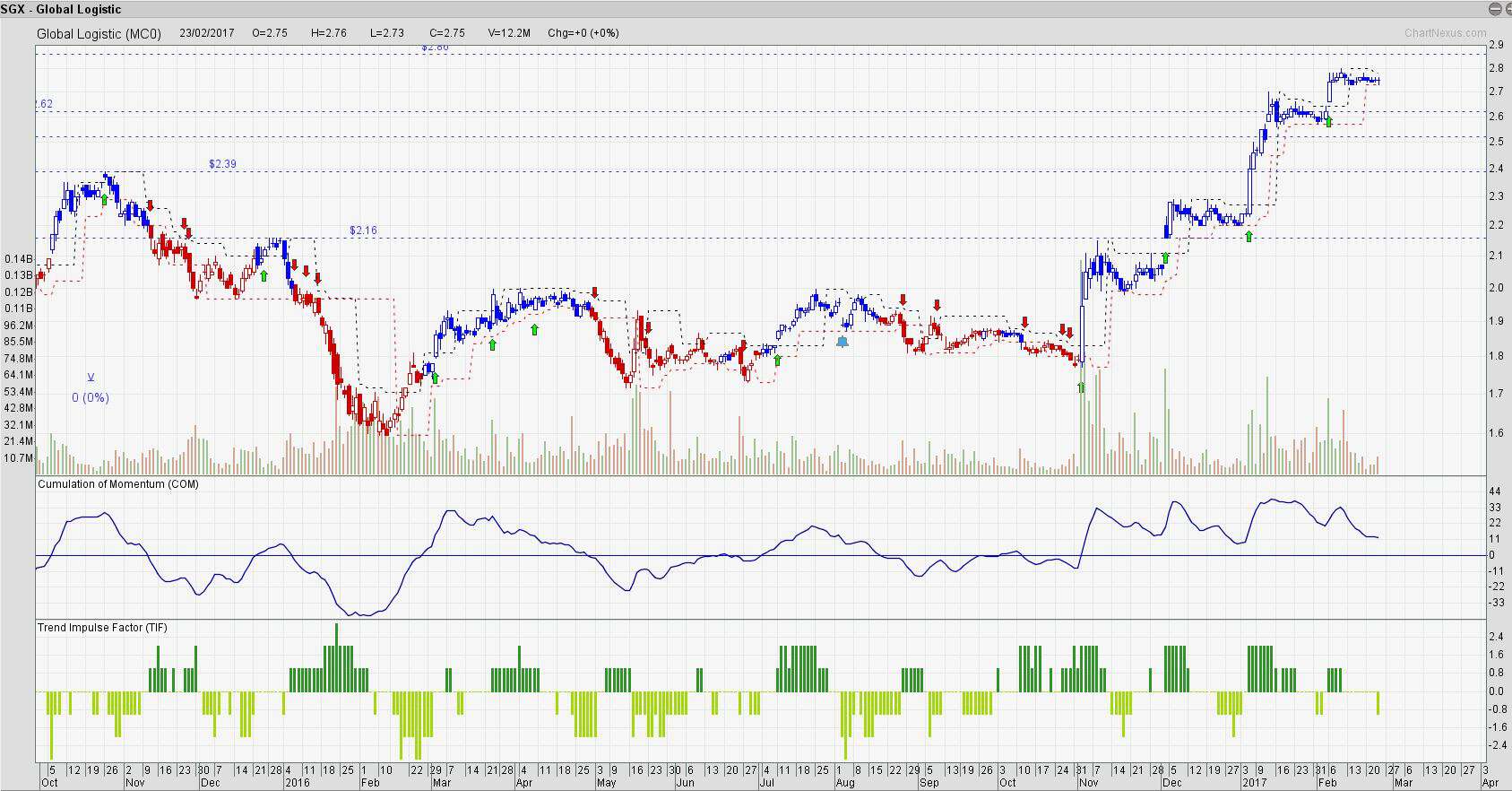Select the 'SGX - Global Logistic' window title

click(61, 9)
